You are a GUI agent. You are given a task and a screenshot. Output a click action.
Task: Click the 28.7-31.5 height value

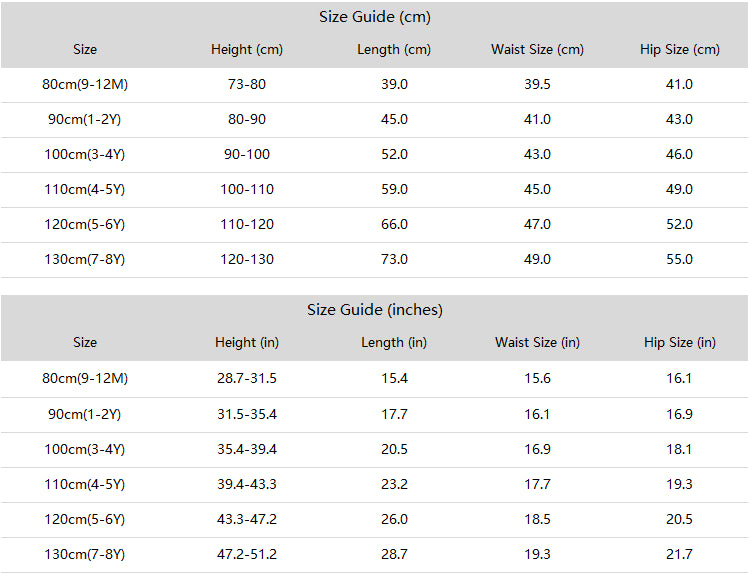(x=247, y=379)
